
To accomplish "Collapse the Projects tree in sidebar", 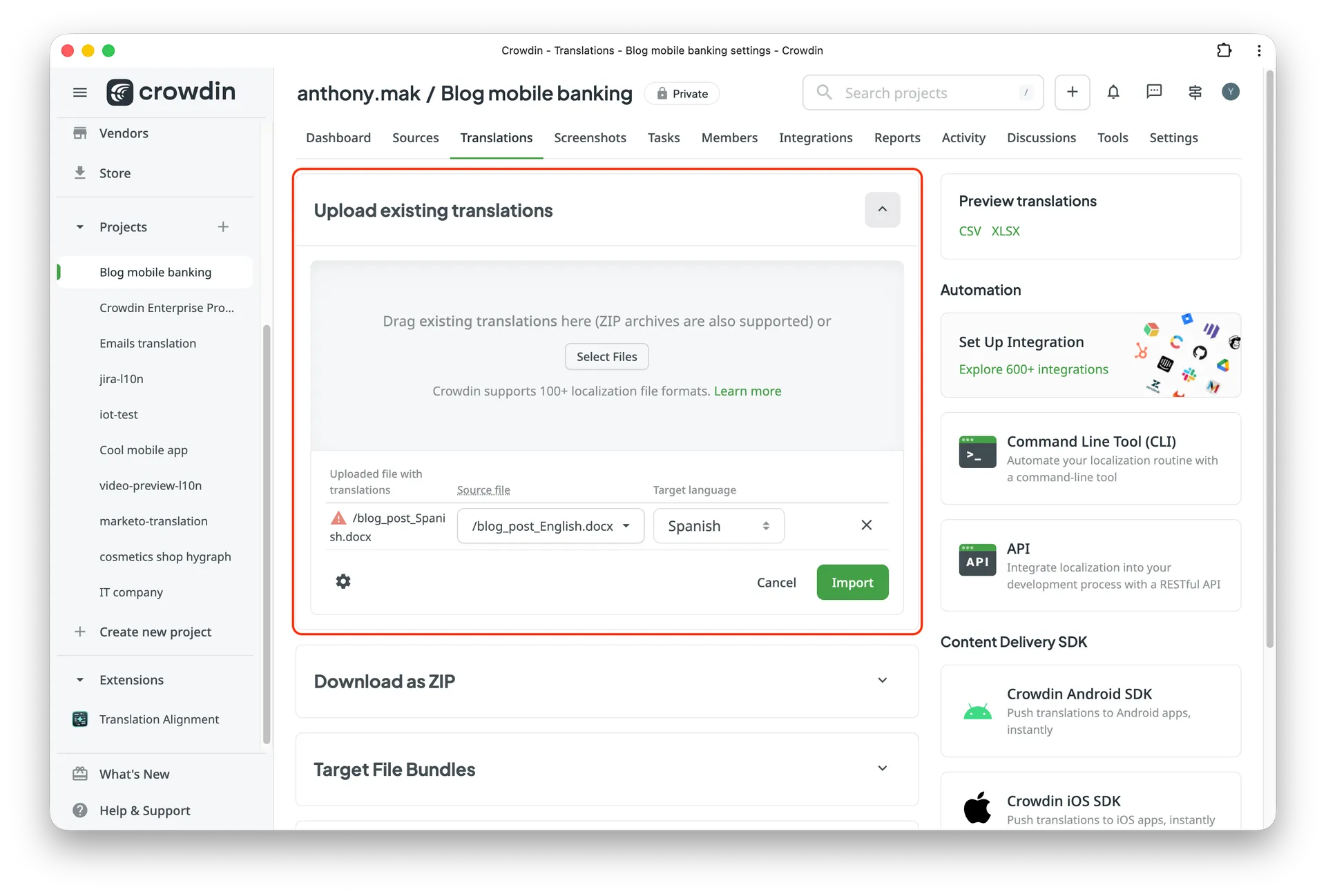I will [80, 227].
